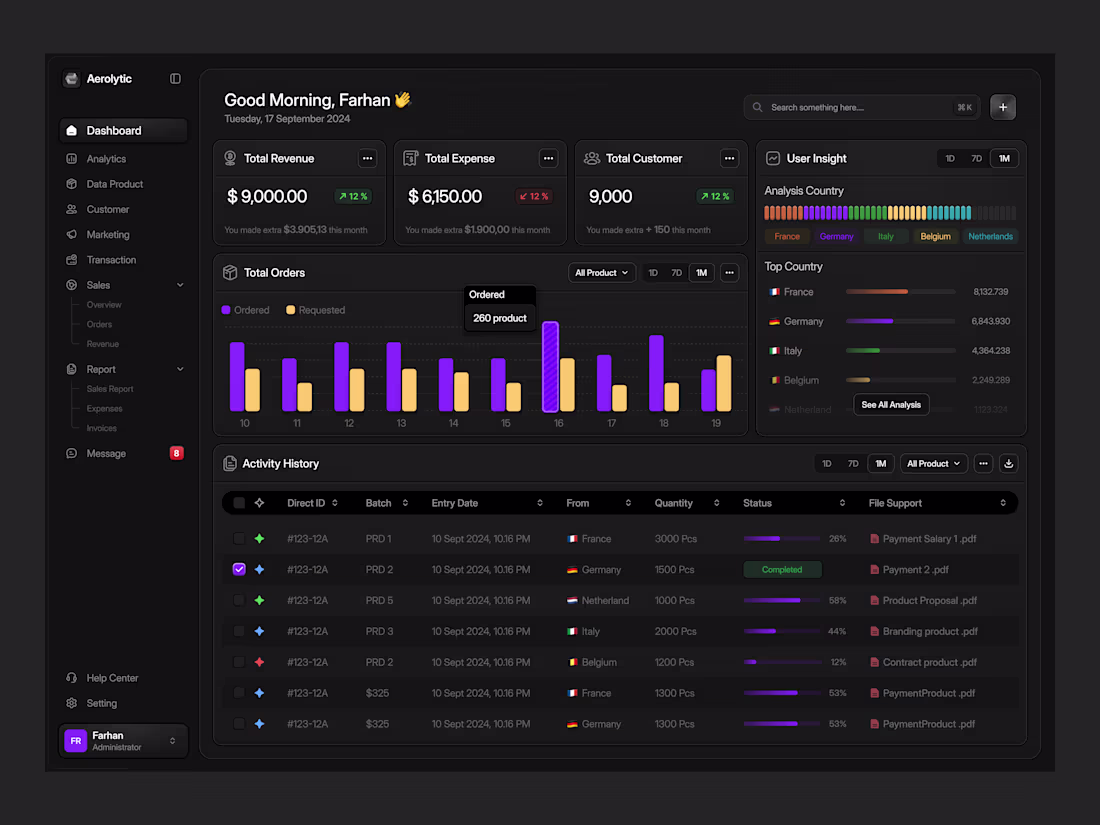Uncheck the completed Germany order row

[x=239, y=569]
